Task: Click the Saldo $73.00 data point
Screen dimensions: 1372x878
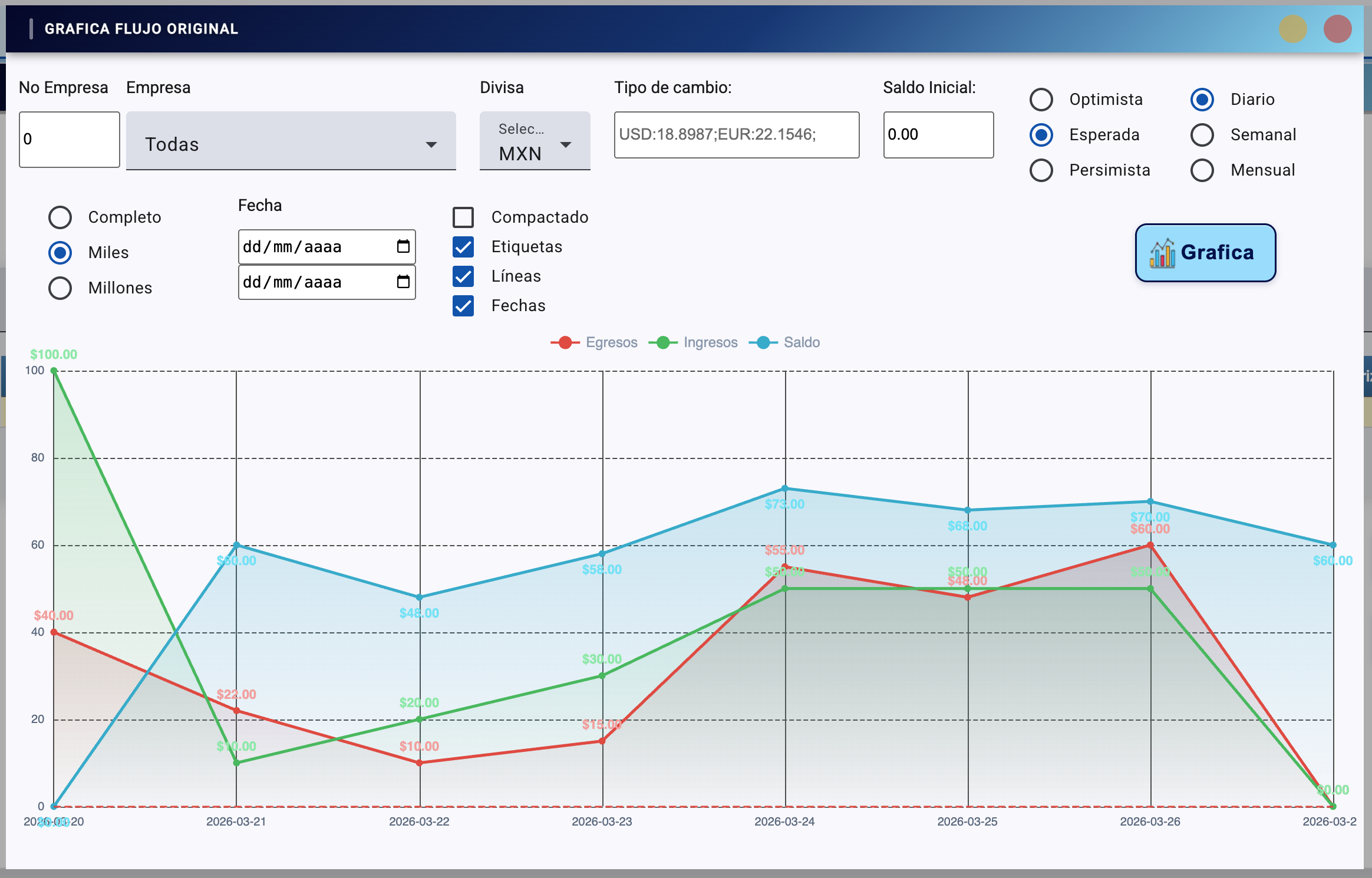Action: pyautogui.click(x=785, y=488)
